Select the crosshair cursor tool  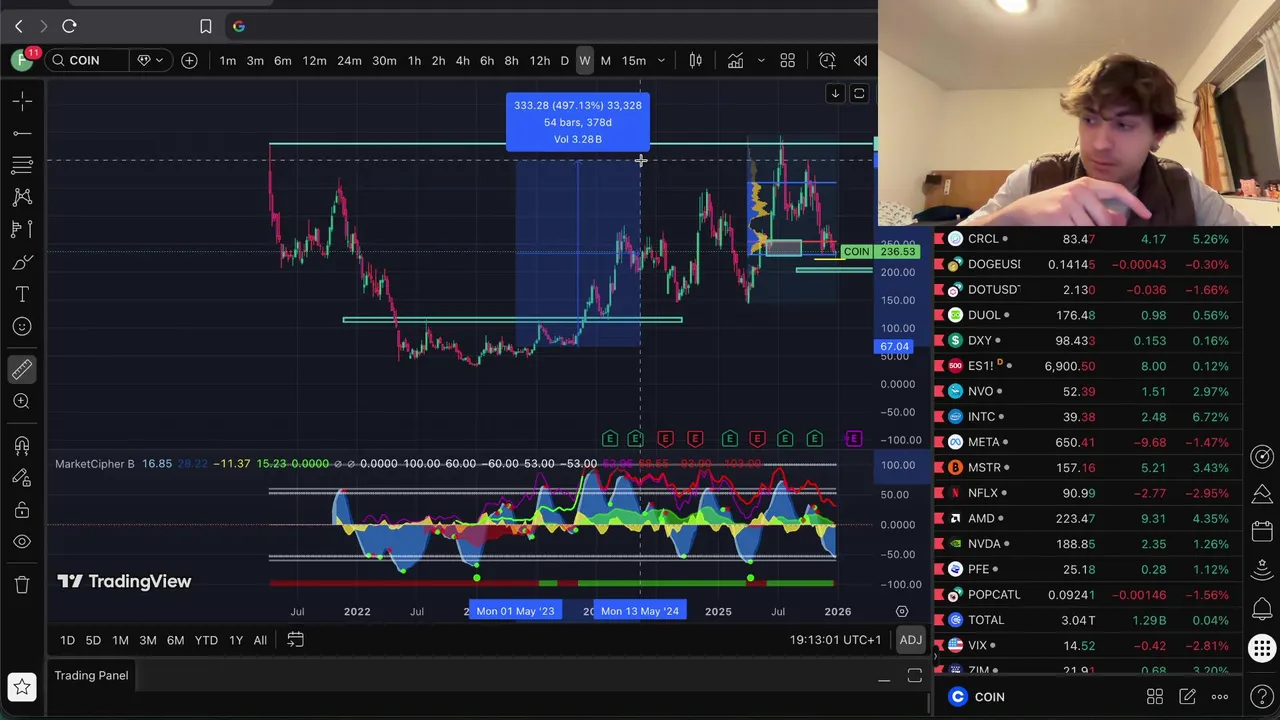(22, 101)
